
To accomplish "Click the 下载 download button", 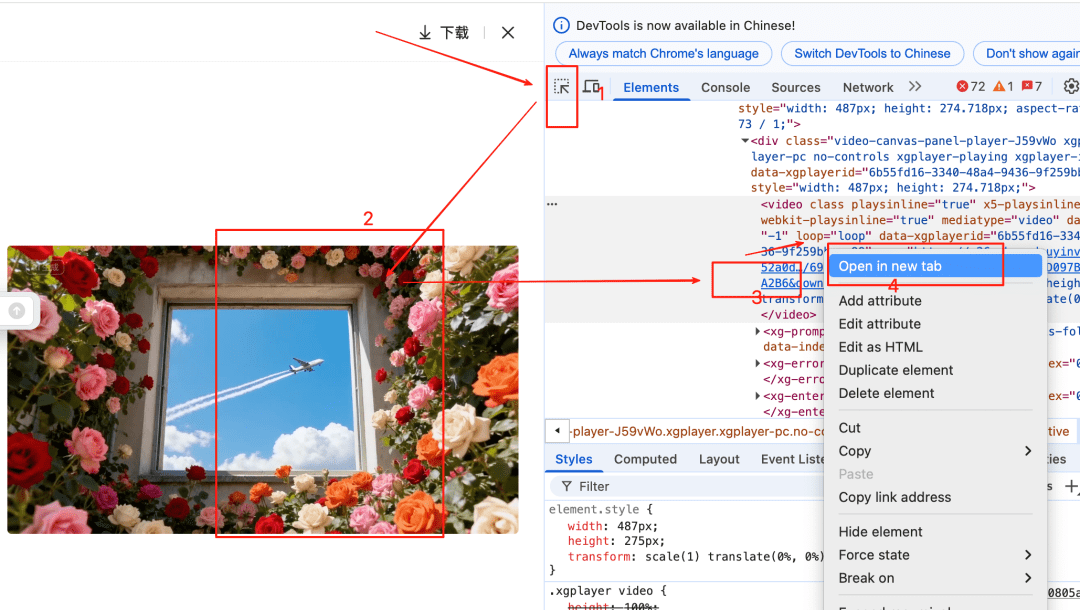I will [443, 33].
